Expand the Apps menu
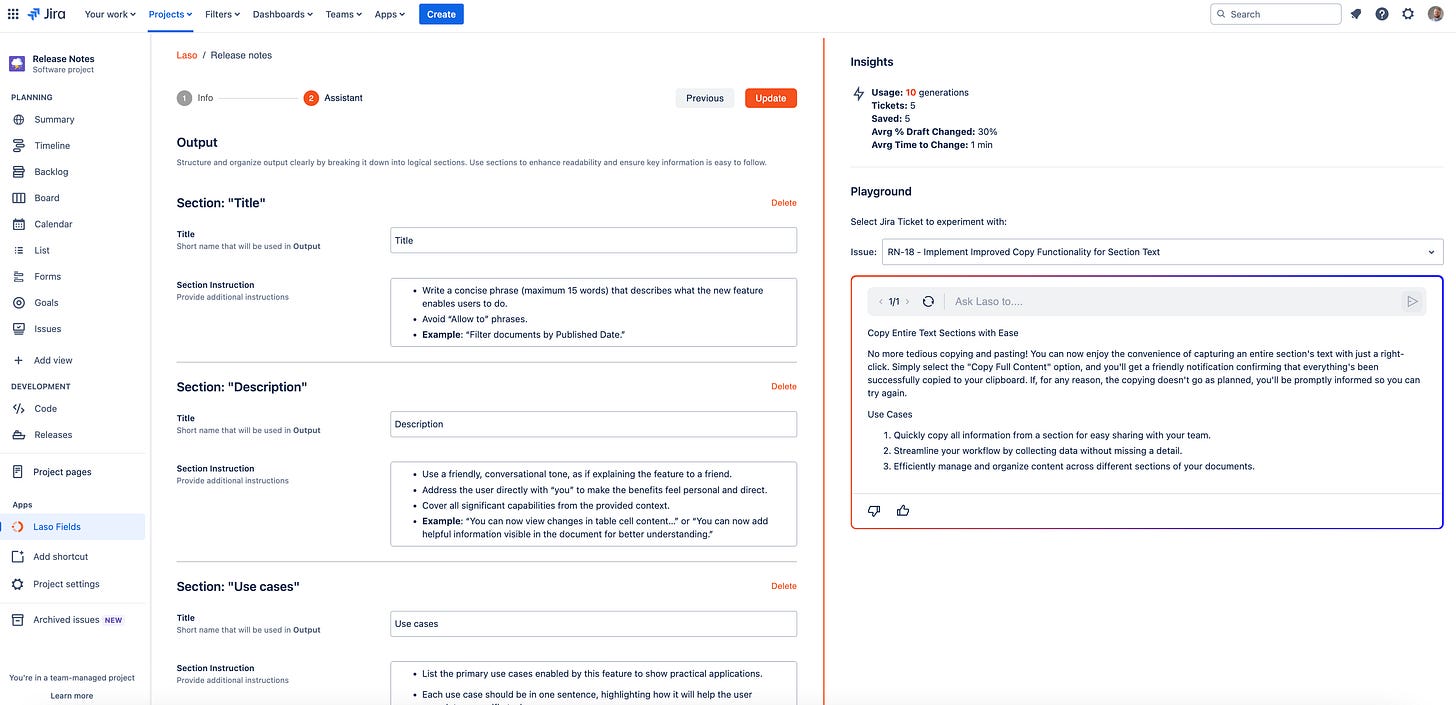1456x705 pixels. [389, 14]
